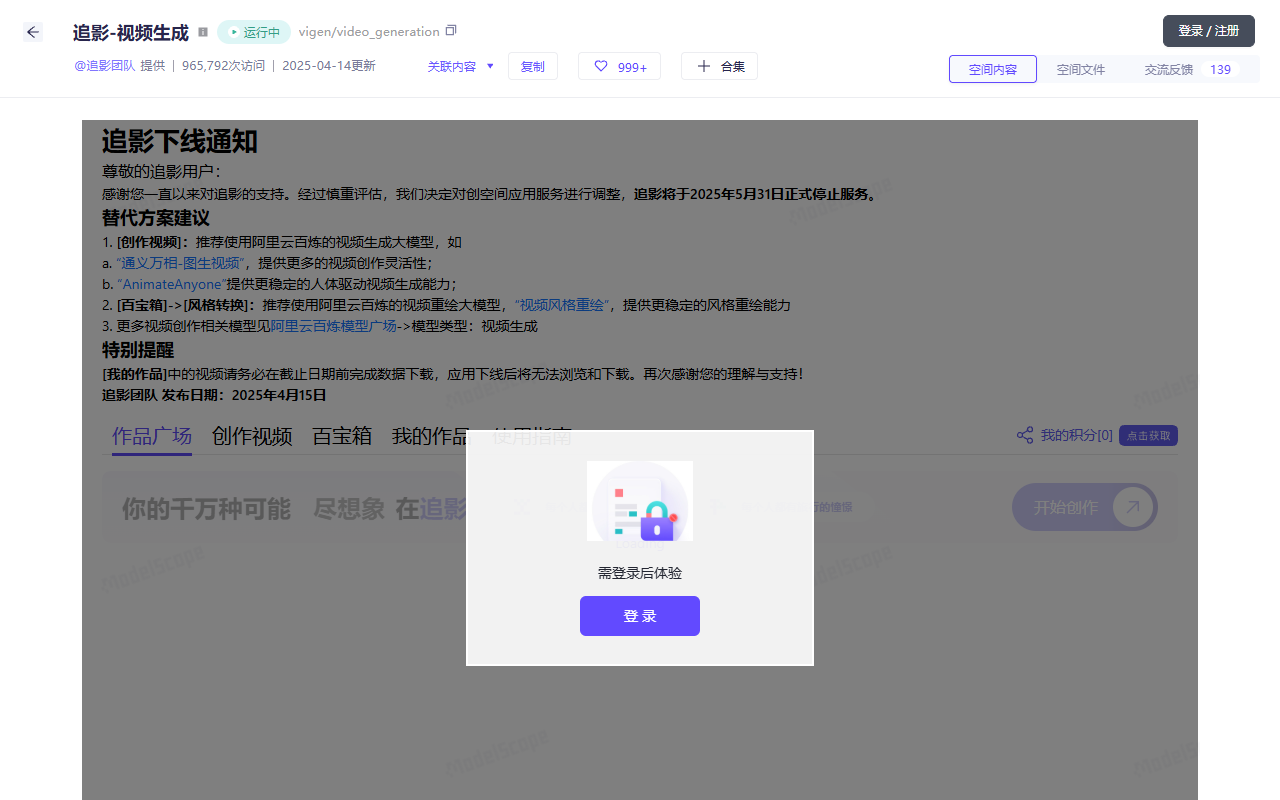This screenshot has height=800, width=1280.
Task: Select the 作品广场 tab
Action: [x=152, y=436]
